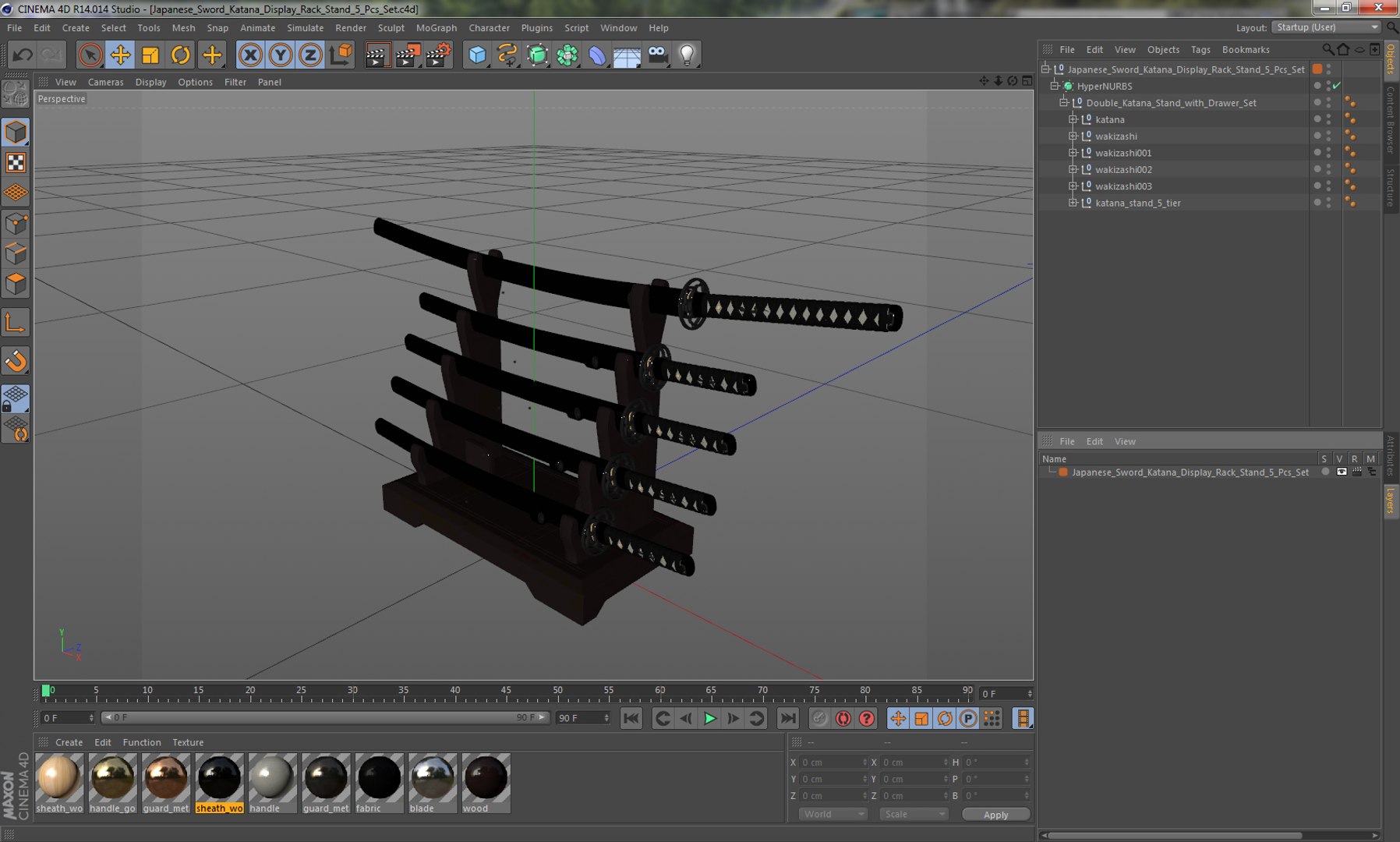This screenshot has width=1400, height=842.
Task: Toggle X axis lock
Action: (250, 55)
